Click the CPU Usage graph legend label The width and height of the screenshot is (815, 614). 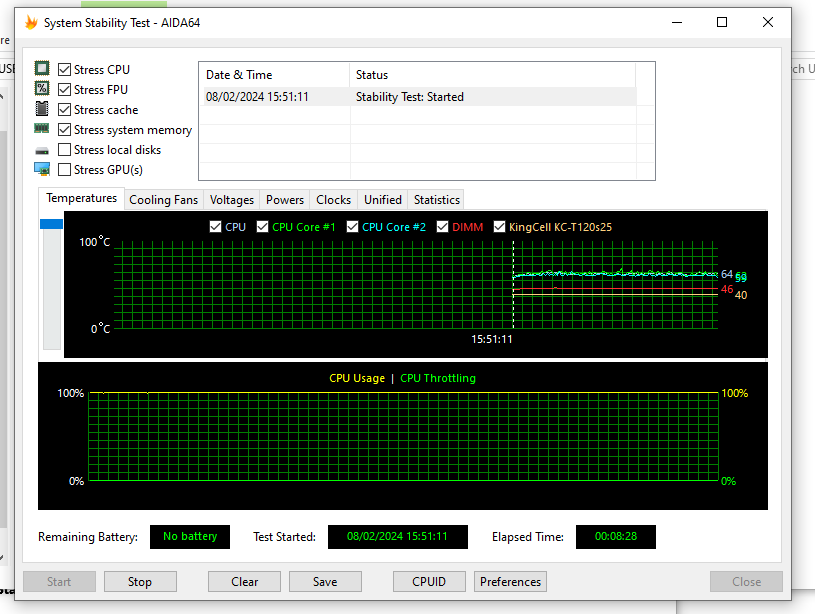coord(357,378)
